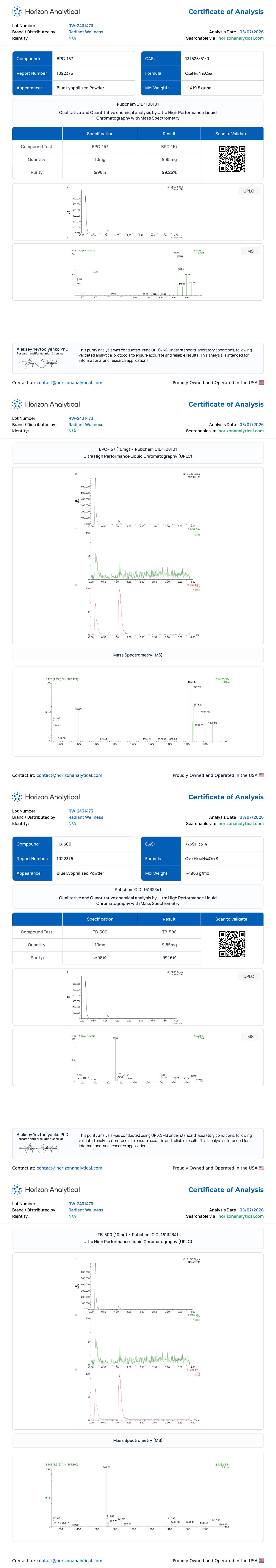The width and height of the screenshot is (276, 1568).
Task: Click the USA flag beneath the large TB-500 mass spectrum
Action: (x=261, y=1561)
